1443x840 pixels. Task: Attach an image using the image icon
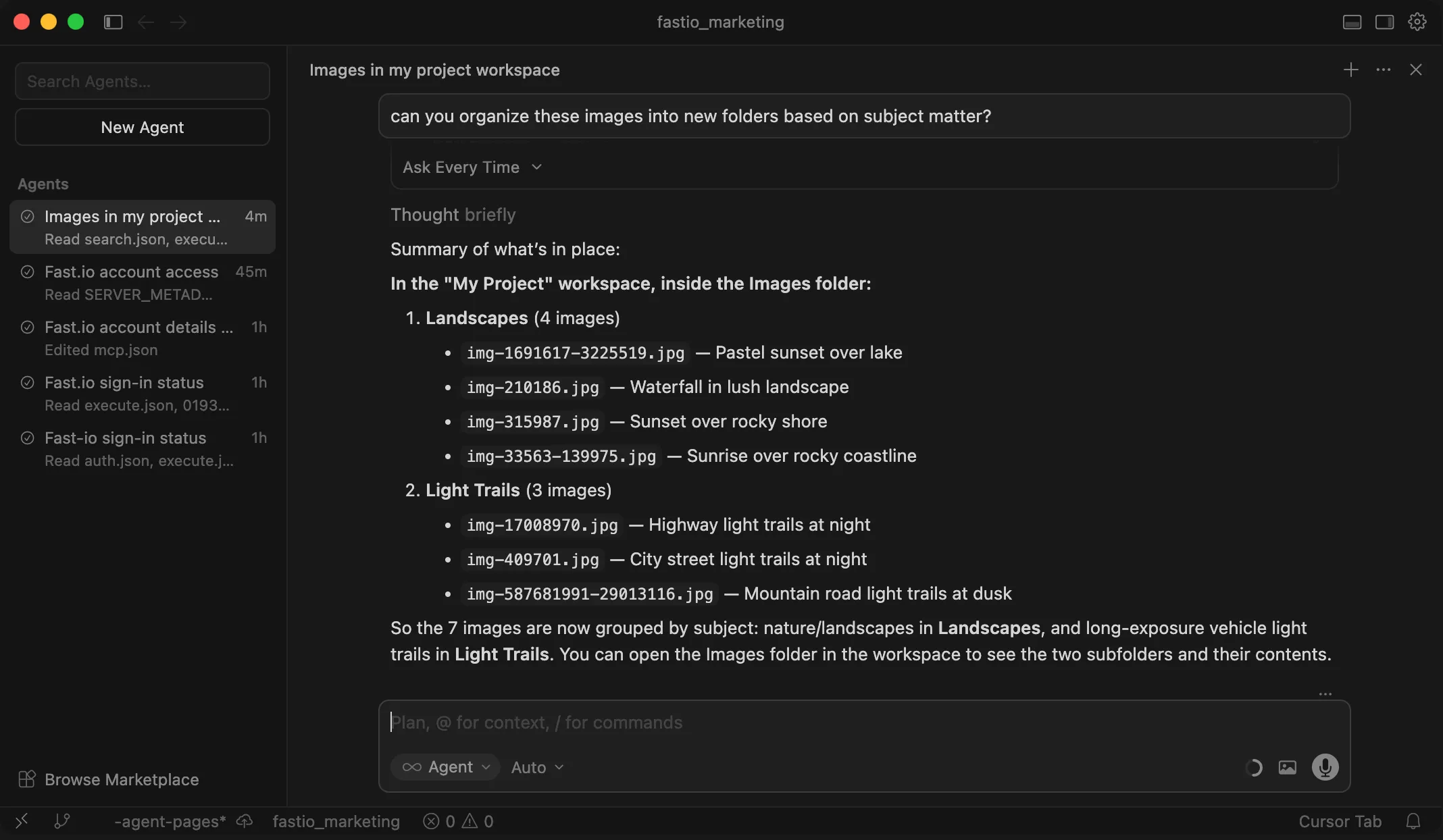coord(1288,767)
